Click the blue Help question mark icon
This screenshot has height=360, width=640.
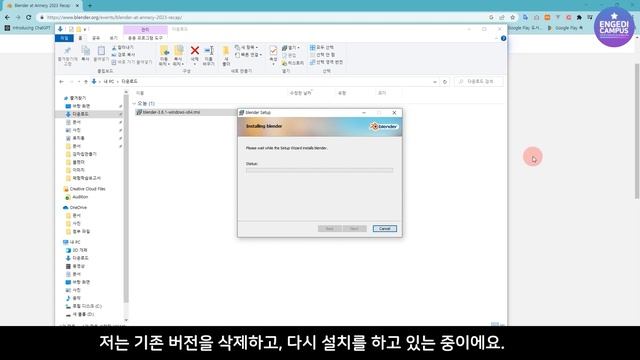point(503,38)
